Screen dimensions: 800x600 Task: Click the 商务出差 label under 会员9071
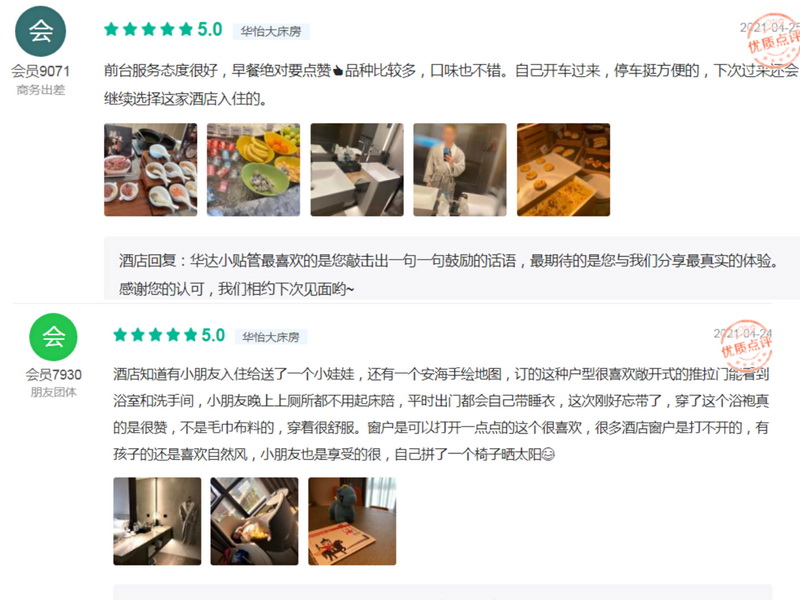pos(41,90)
